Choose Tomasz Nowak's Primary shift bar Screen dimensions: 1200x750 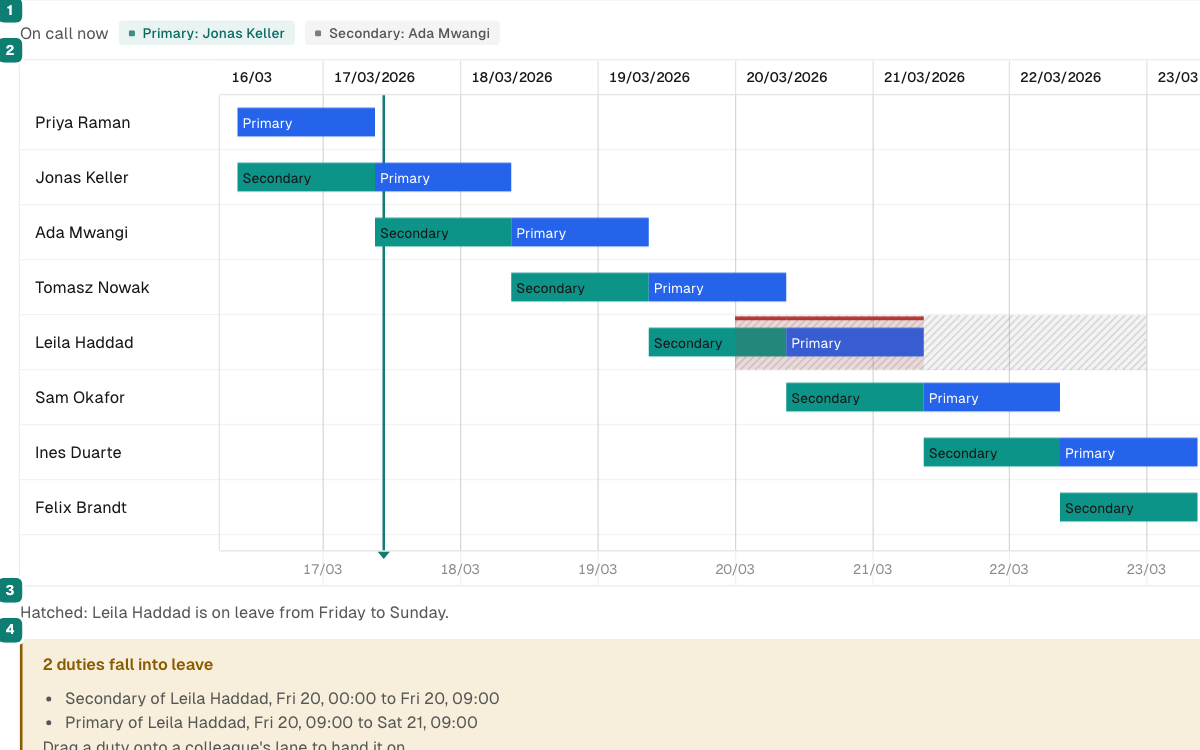(x=717, y=287)
